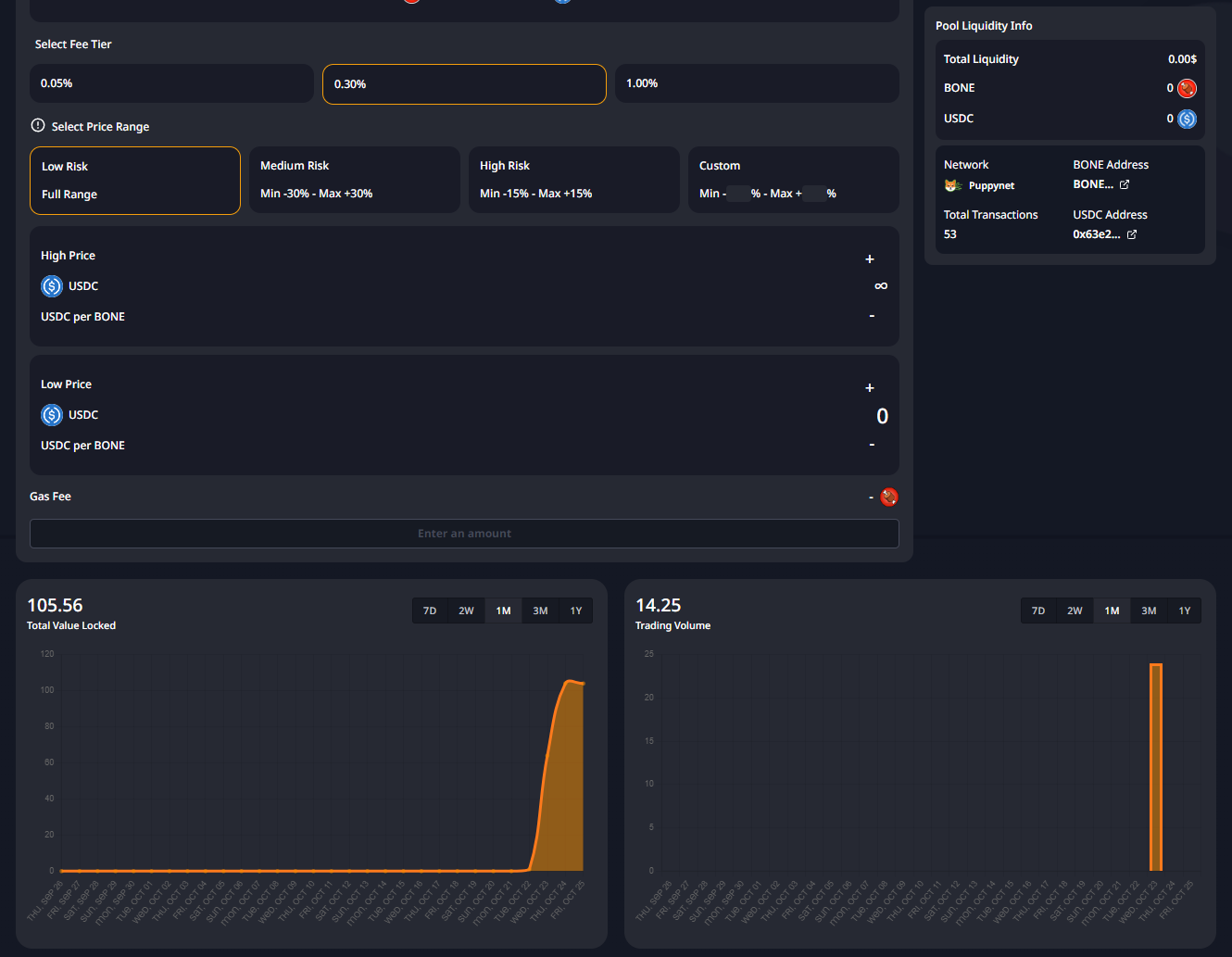This screenshot has width=1232, height=957.
Task: Click the BONE token icon in Pool Liquidity Info
Action: pos(1187,88)
